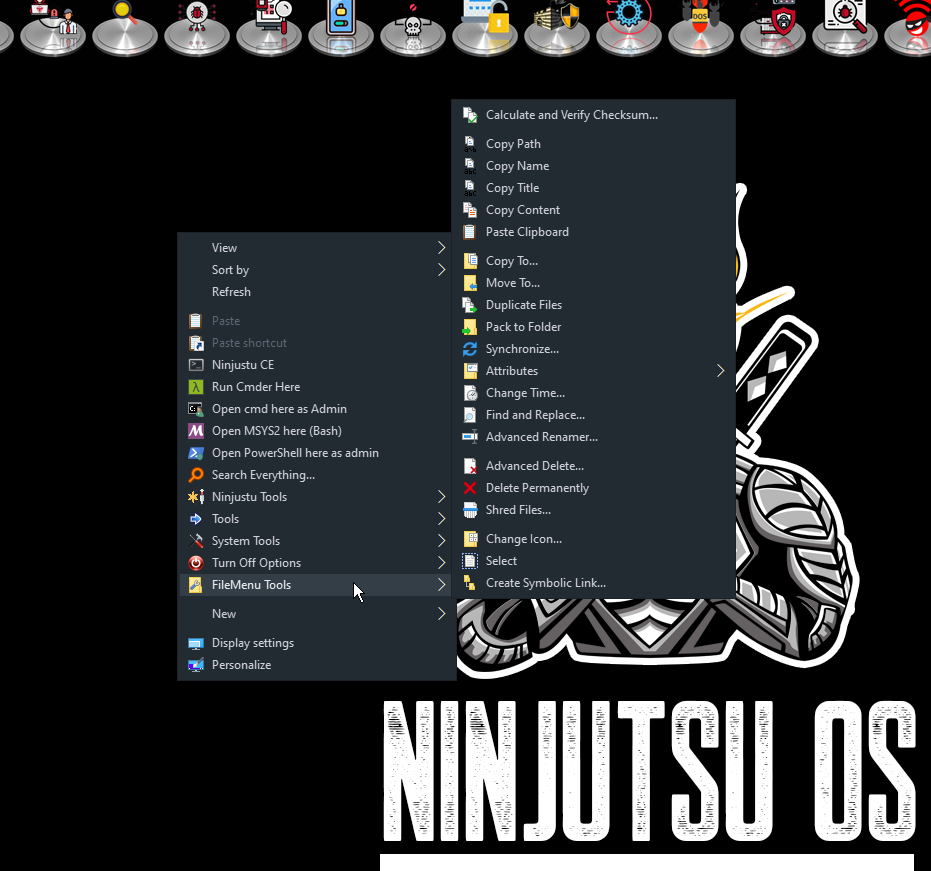Expand the Sort by submenu arrow
Viewport: 931px width, 871px height.
(x=441, y=270)
